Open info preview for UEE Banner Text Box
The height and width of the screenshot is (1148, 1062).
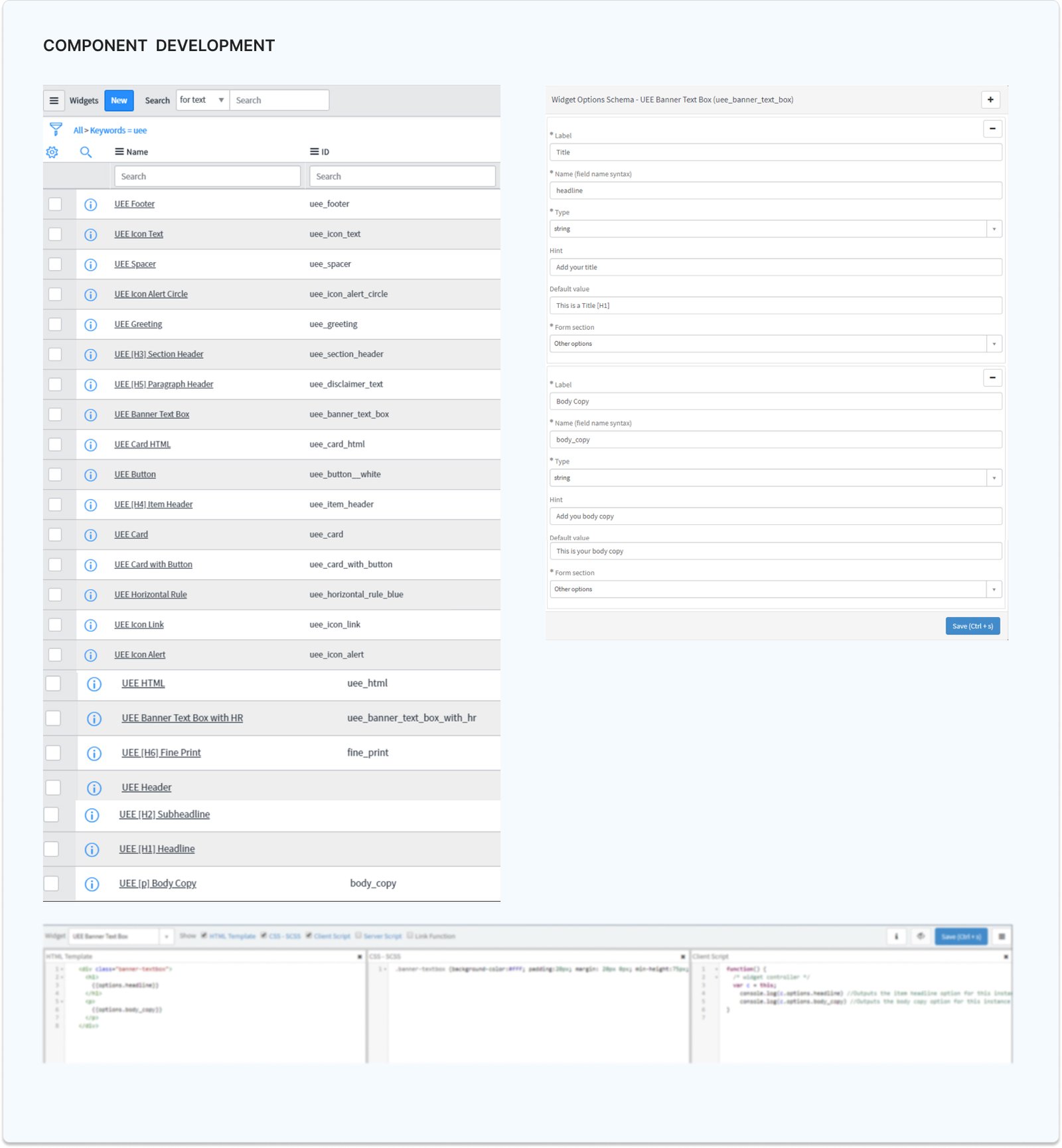point(91,415)
